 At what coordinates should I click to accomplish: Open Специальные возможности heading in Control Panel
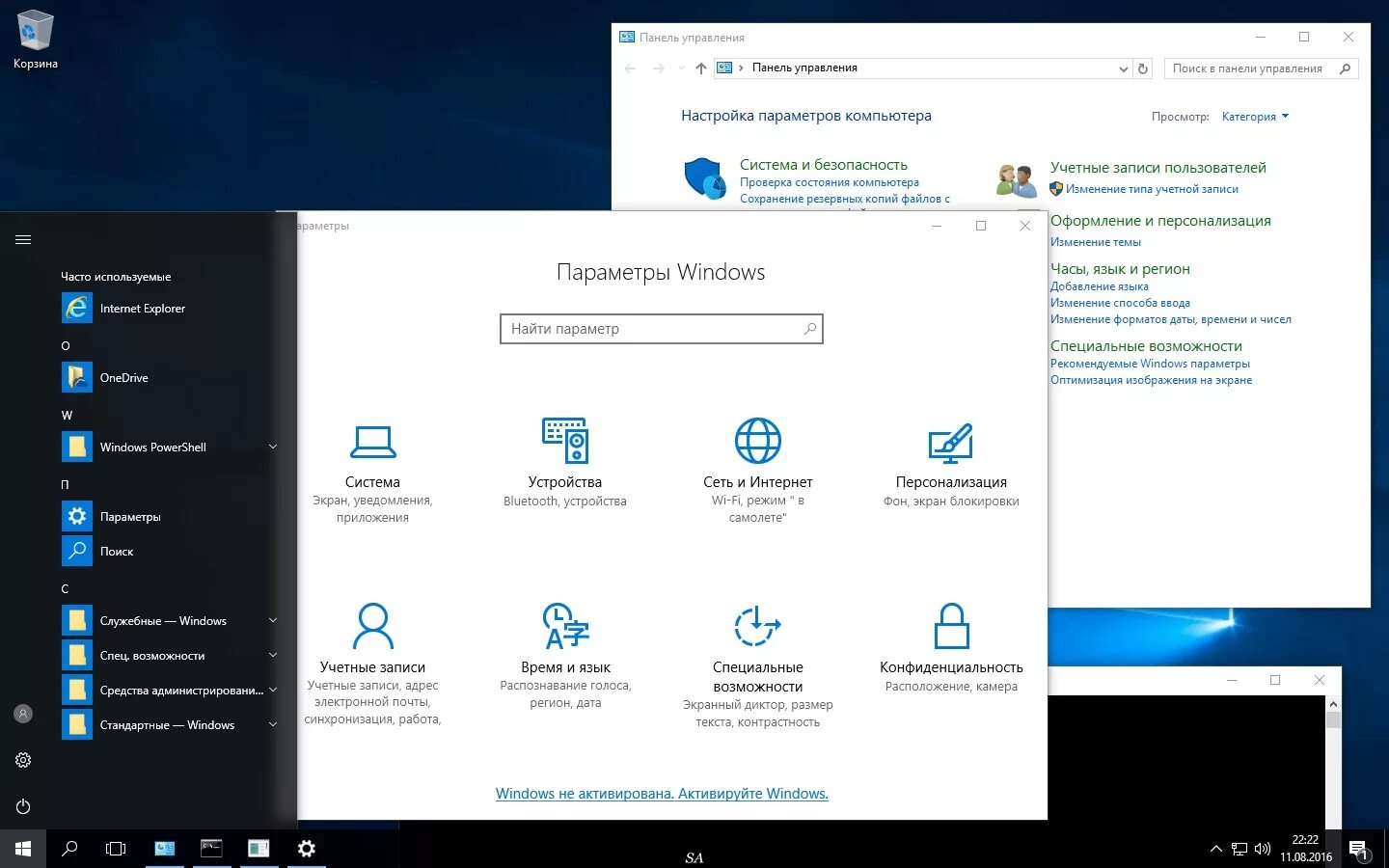(1146, 346)
